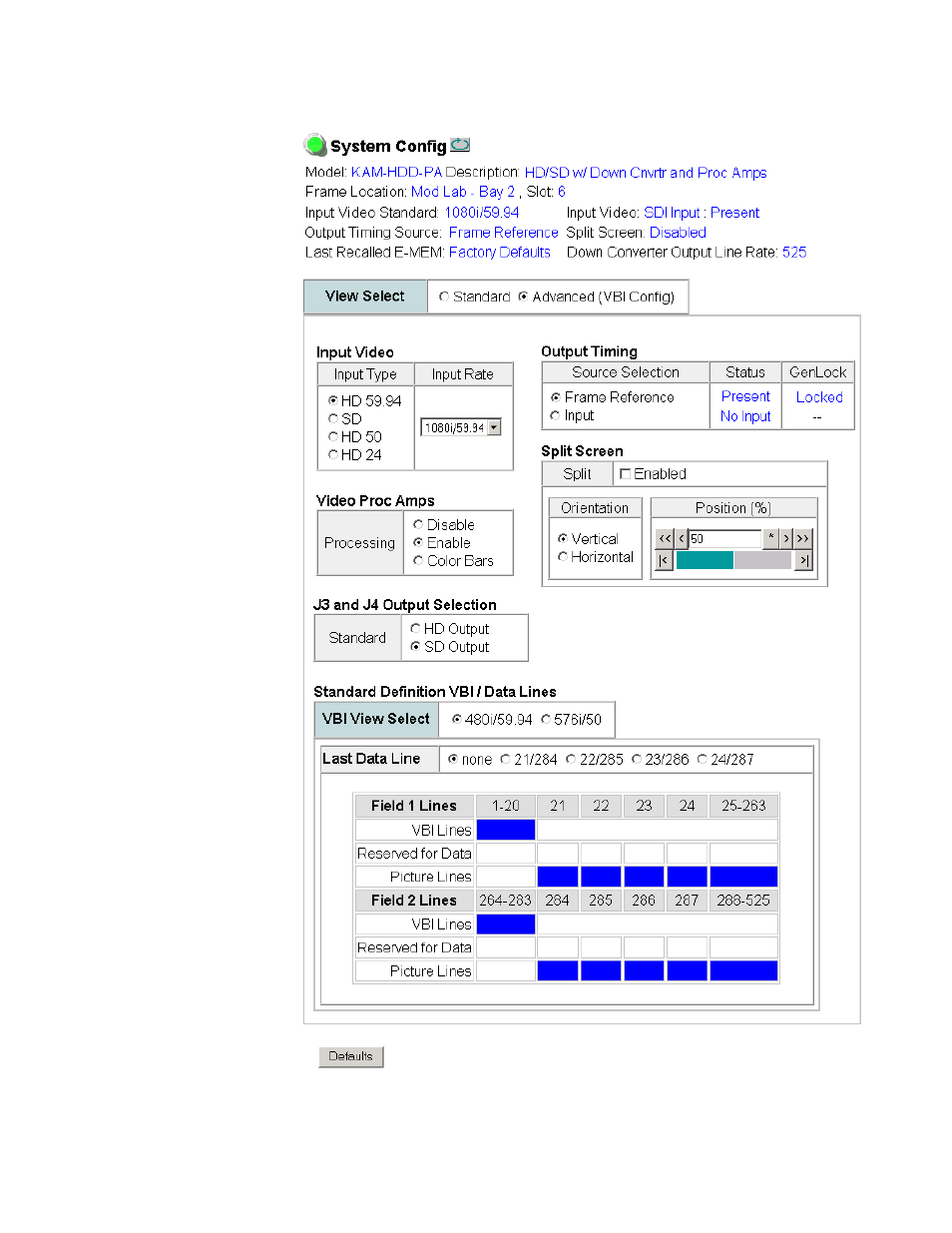This screenshot has height=1233, width=952.
Task: Click Field 2 Reserved for Data 288-525 cell
Action: pos(743,947)
